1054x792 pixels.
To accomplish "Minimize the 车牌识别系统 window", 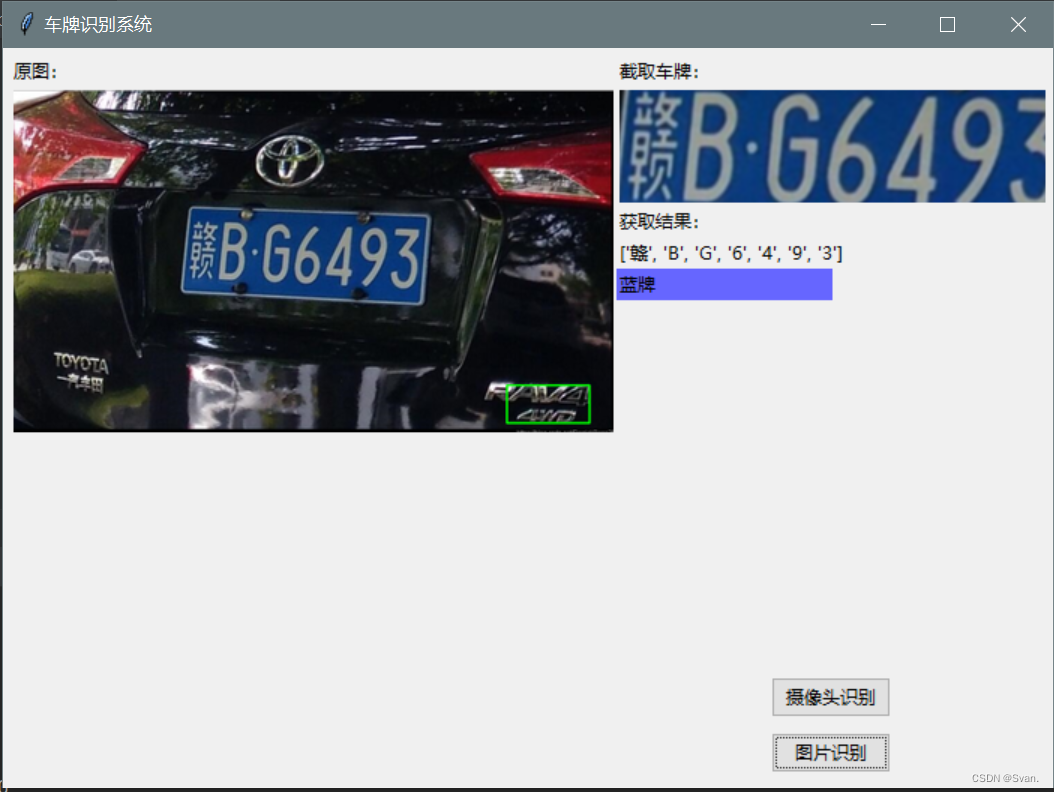I will pyautogui.click(x=878, y=24).
